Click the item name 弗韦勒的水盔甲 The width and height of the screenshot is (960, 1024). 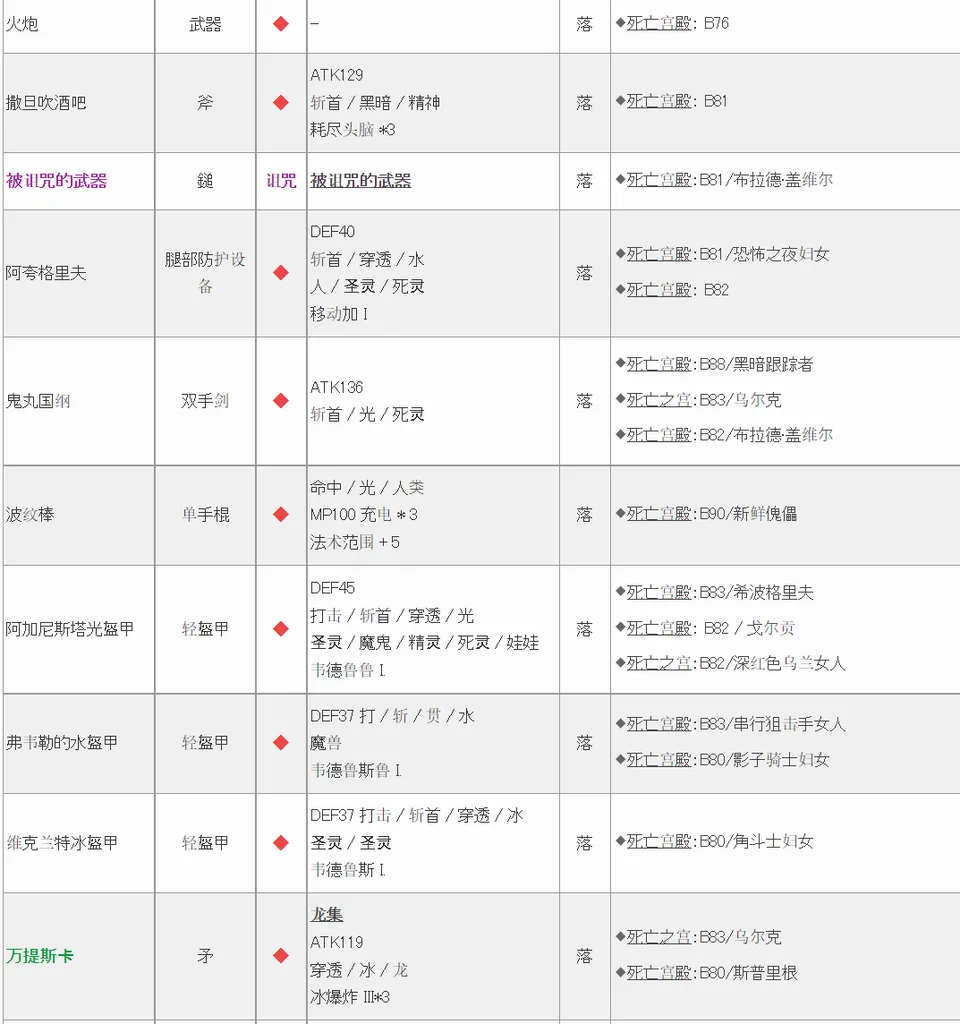coord(62,743)
